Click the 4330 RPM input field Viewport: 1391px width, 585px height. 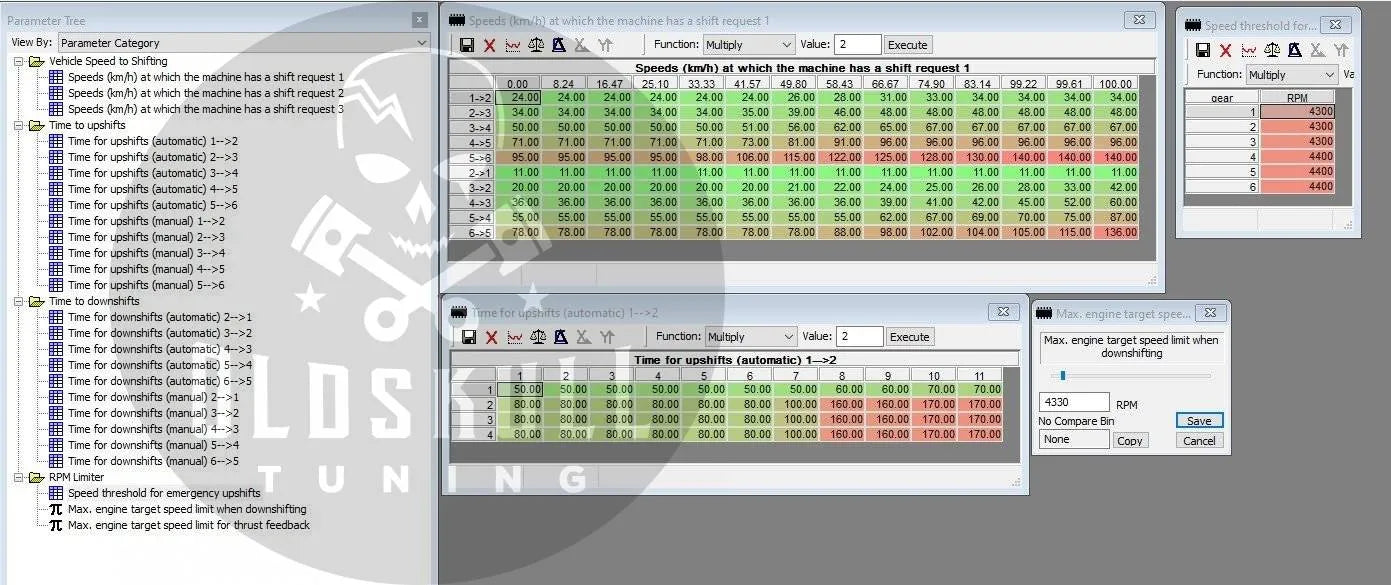[x=1074, y=402]
